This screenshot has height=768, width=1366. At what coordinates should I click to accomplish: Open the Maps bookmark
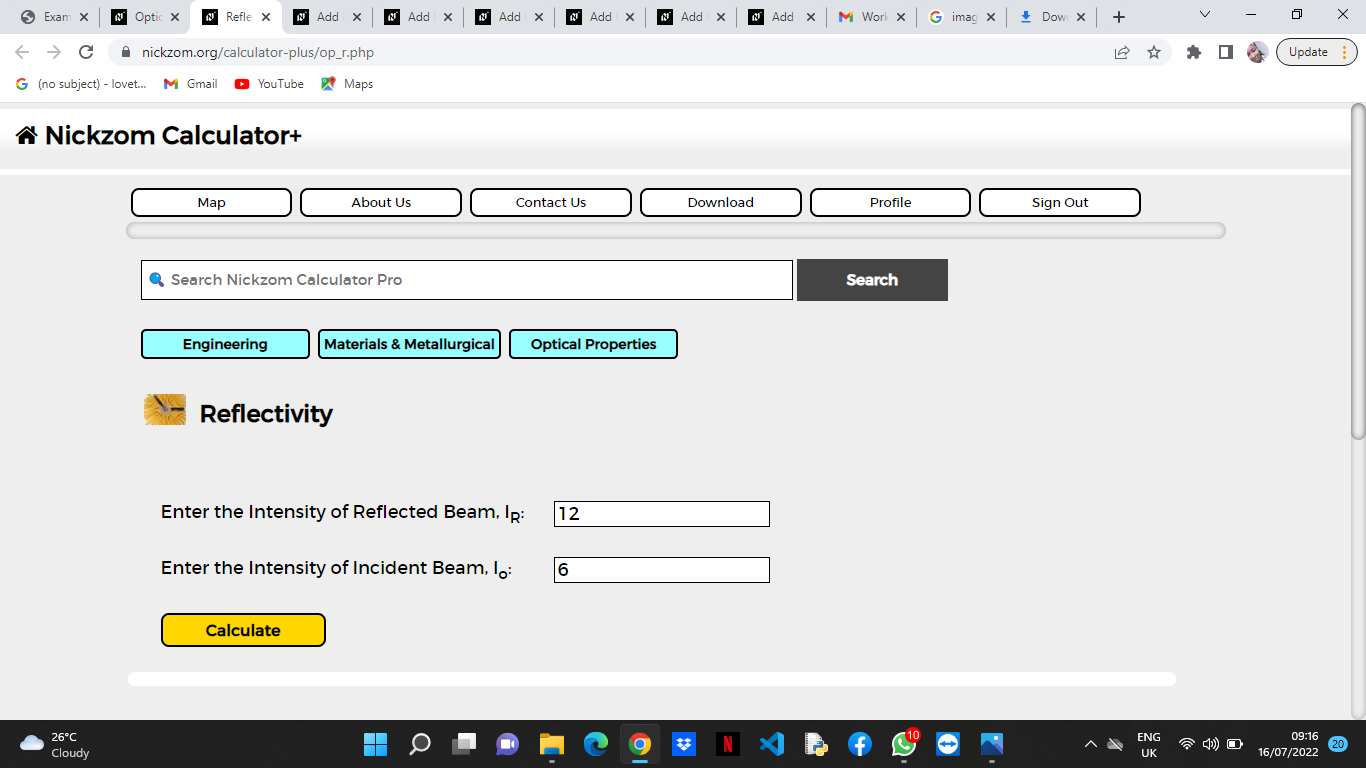tap(347, 84)
